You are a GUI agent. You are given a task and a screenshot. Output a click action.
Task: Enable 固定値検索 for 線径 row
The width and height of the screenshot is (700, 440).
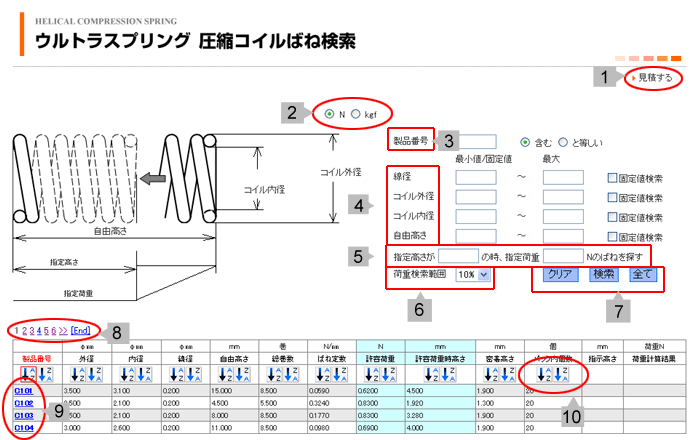tap(612, 178)
